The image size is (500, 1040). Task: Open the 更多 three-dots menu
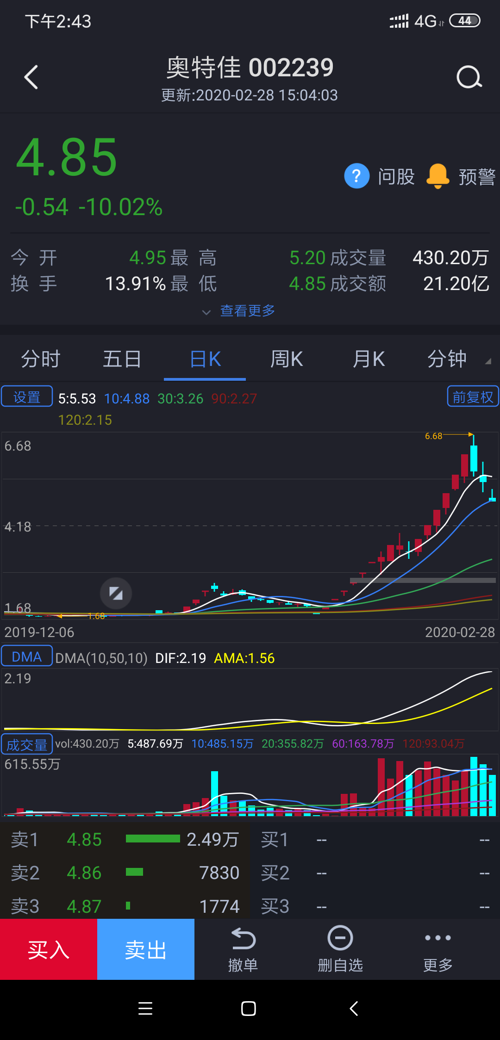(x=438, y=938)
